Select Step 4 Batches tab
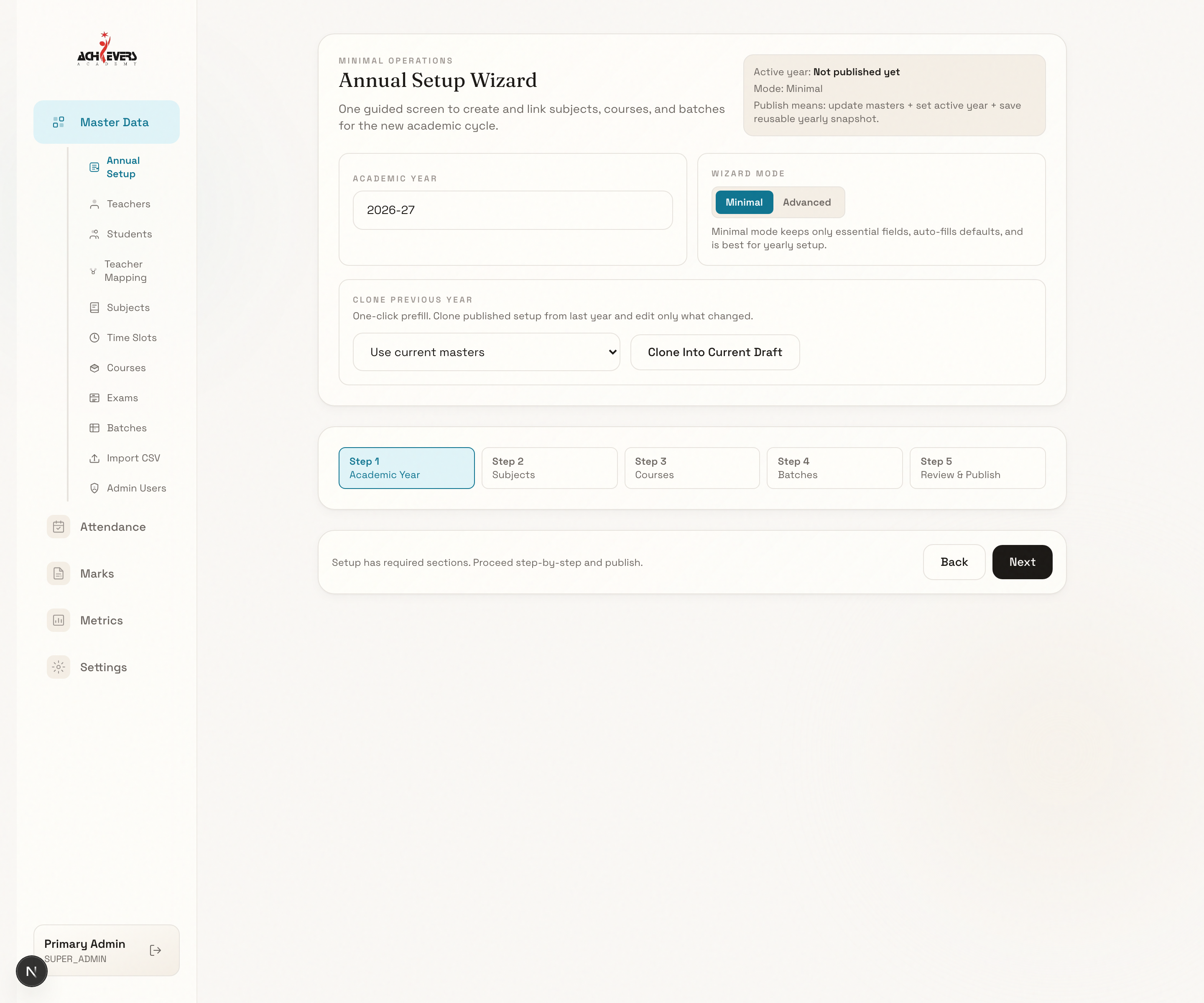Viewport: 1204px width, 1003px height. pos(834,468)
